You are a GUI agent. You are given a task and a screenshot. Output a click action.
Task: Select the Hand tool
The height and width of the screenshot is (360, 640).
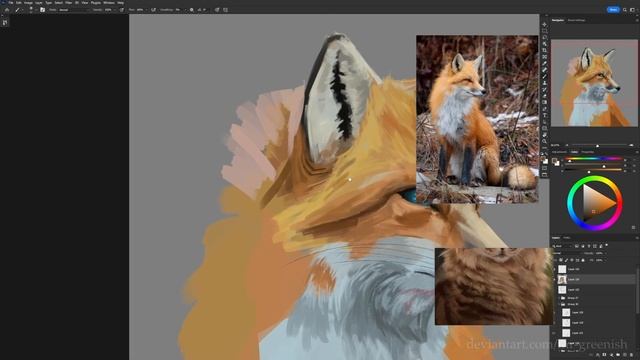(x=544, y=135)
